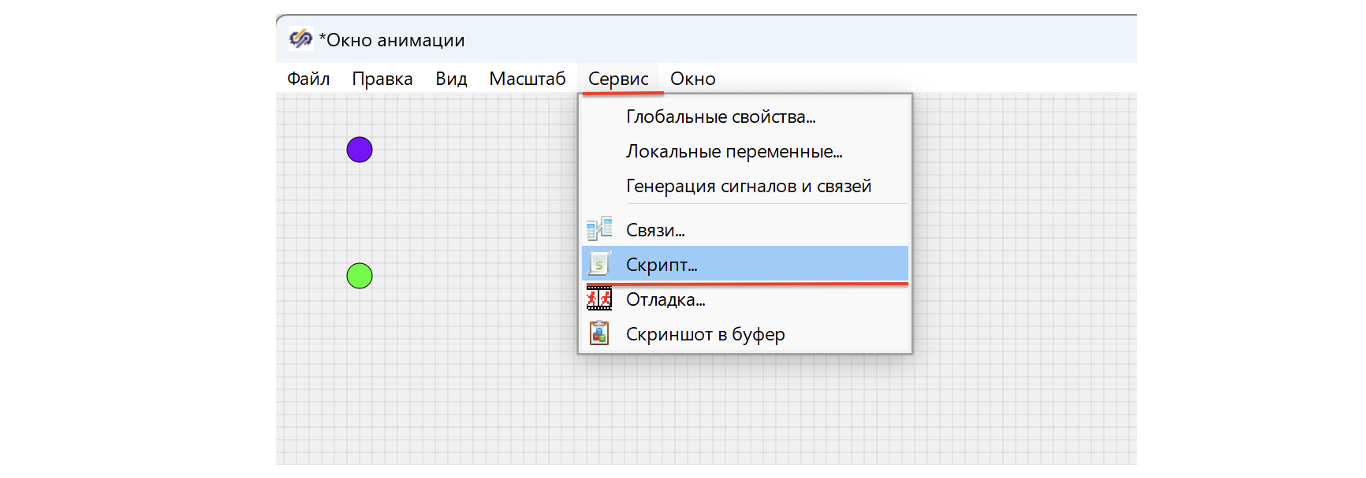The width and height of the screenshot is (1366, 478).
Task: Open the Масштаб menu
Action: [527, 79]
